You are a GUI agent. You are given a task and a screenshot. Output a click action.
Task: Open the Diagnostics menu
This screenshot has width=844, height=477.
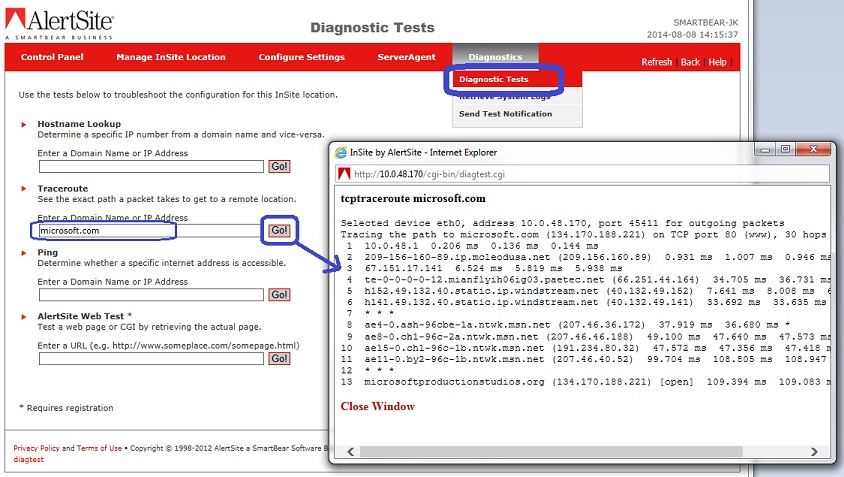click(x=495, y=57)
